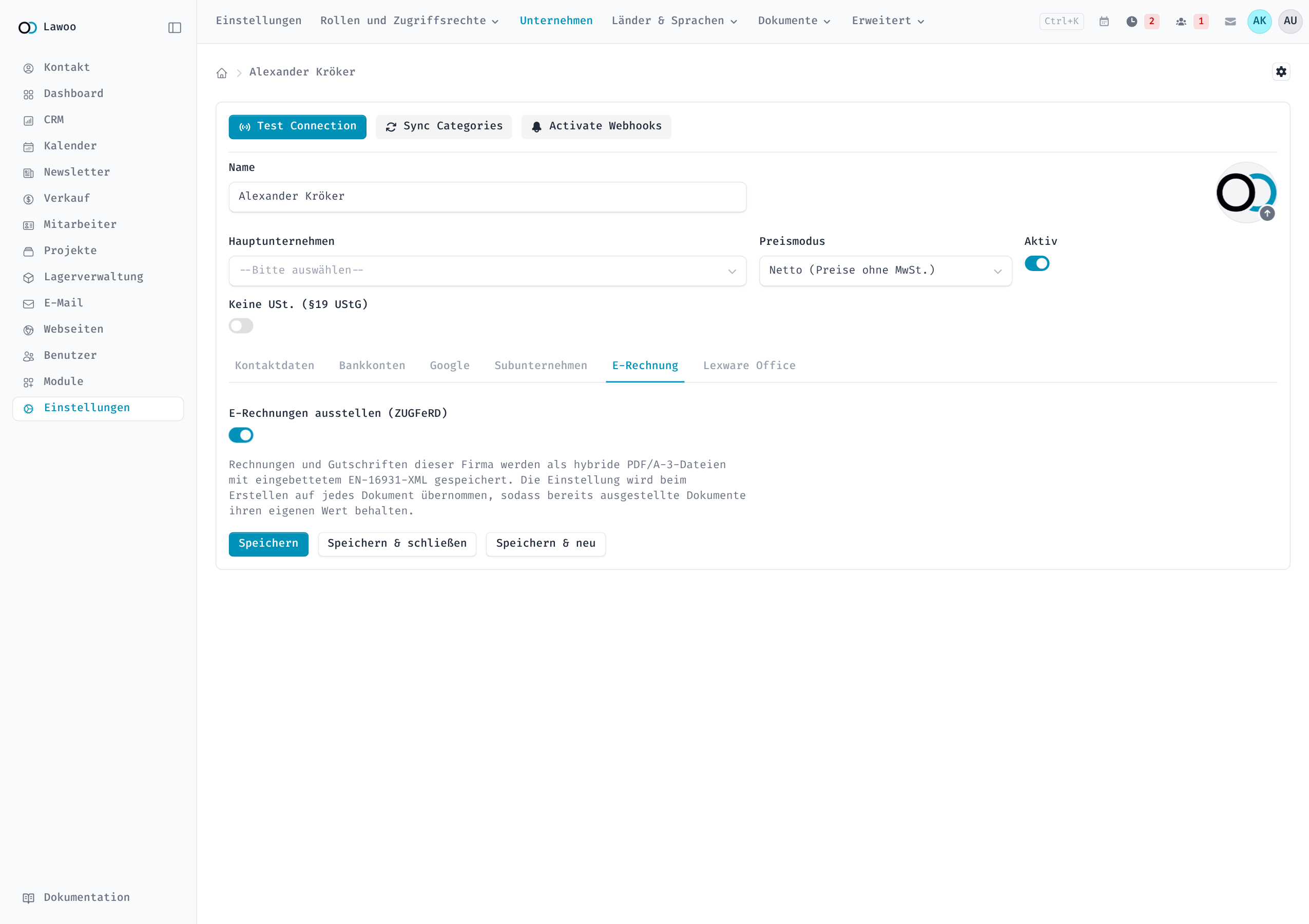Click the Name input field

click(488, 197)
